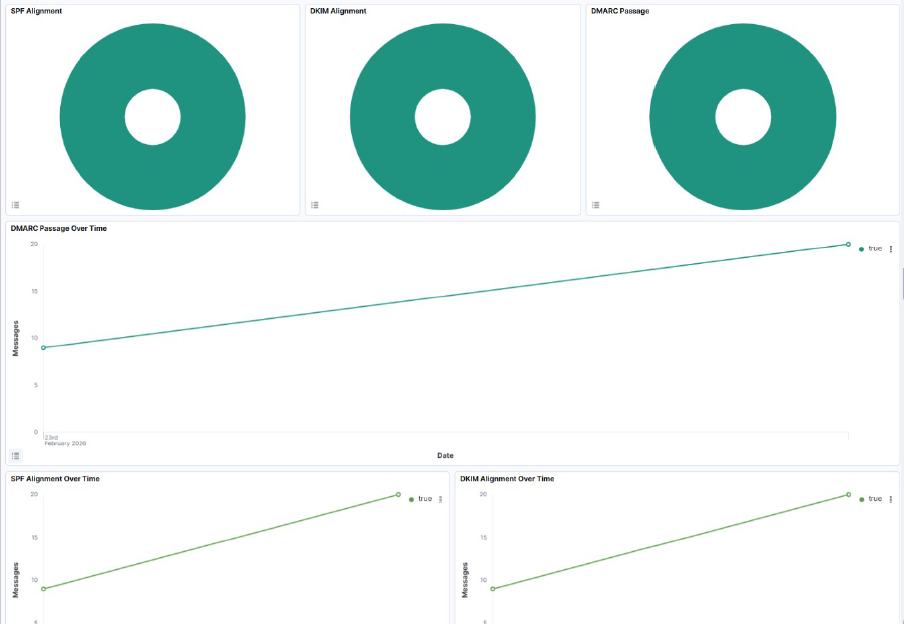Open legend options in DMARC Passage Over Time
The height and width of the screenshot is (624, 904).
coord(891,249)
